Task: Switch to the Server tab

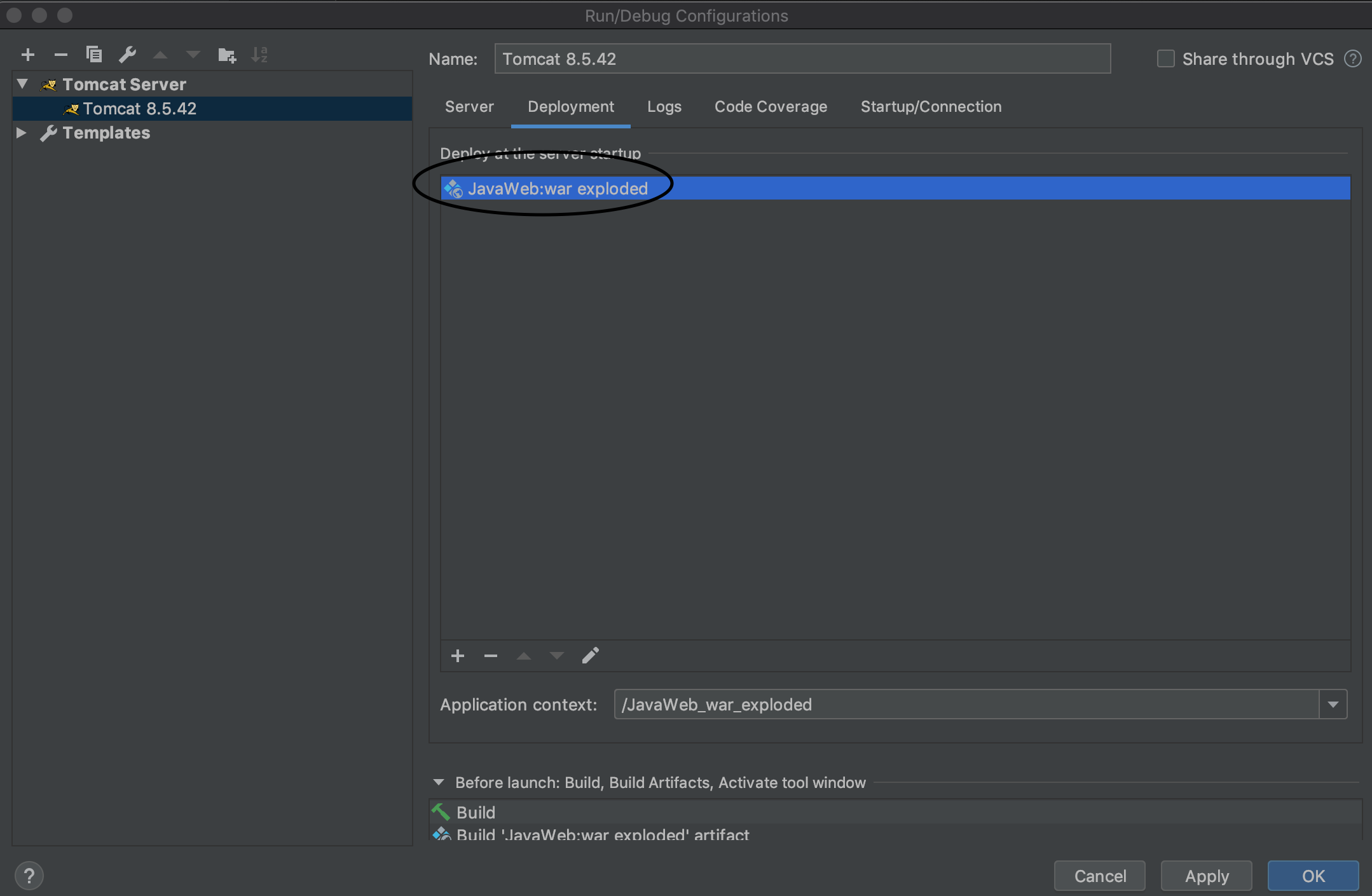Action: (x=469, y=107)
